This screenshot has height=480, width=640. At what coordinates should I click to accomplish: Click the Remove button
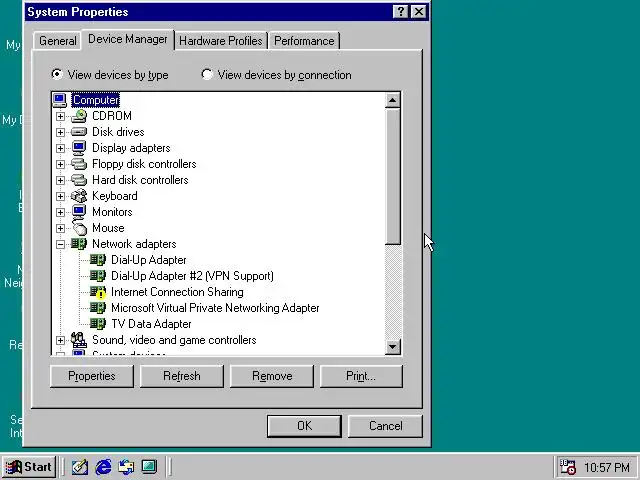point(272,376)
